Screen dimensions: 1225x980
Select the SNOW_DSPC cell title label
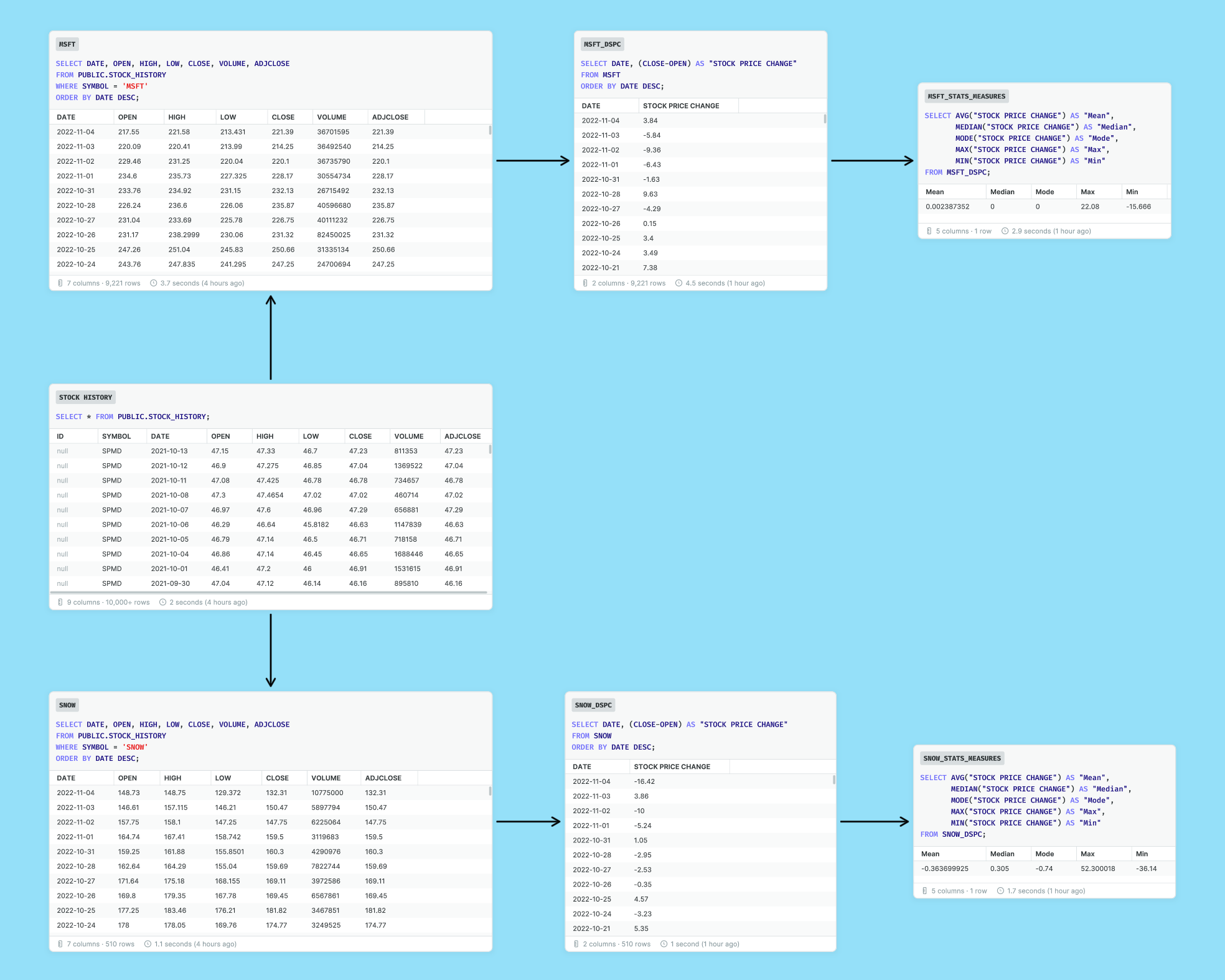coord(593,705)
